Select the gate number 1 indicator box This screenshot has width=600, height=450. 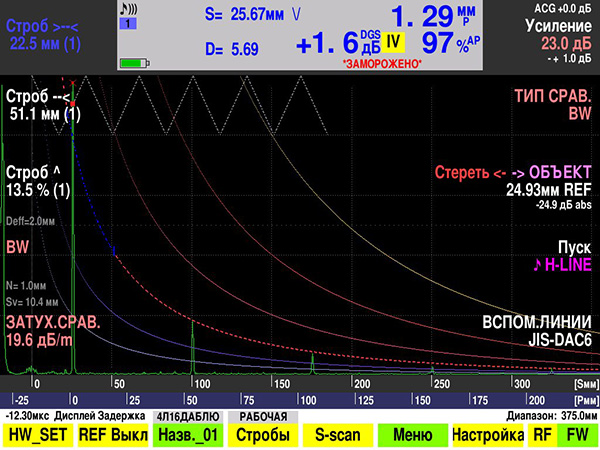128,24
